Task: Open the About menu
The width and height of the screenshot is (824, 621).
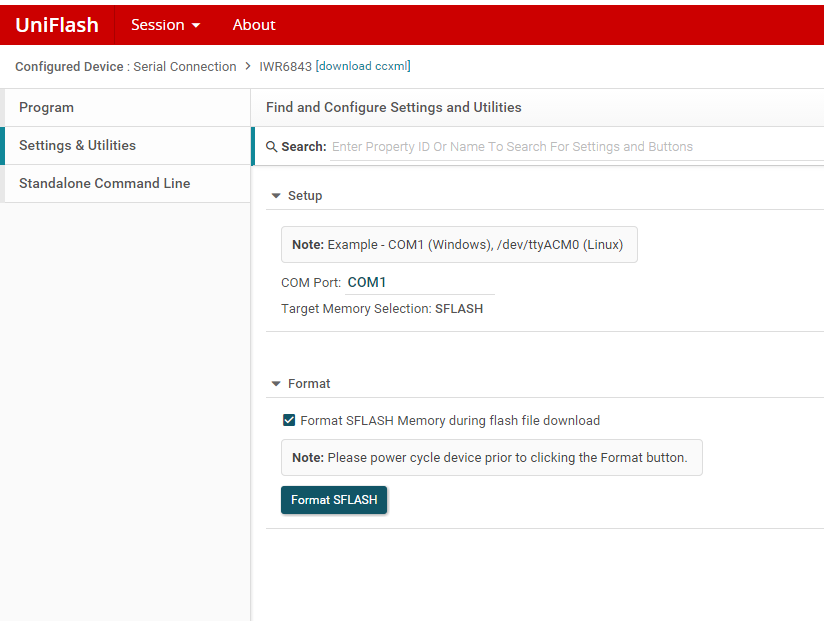Action: (254, 25)
